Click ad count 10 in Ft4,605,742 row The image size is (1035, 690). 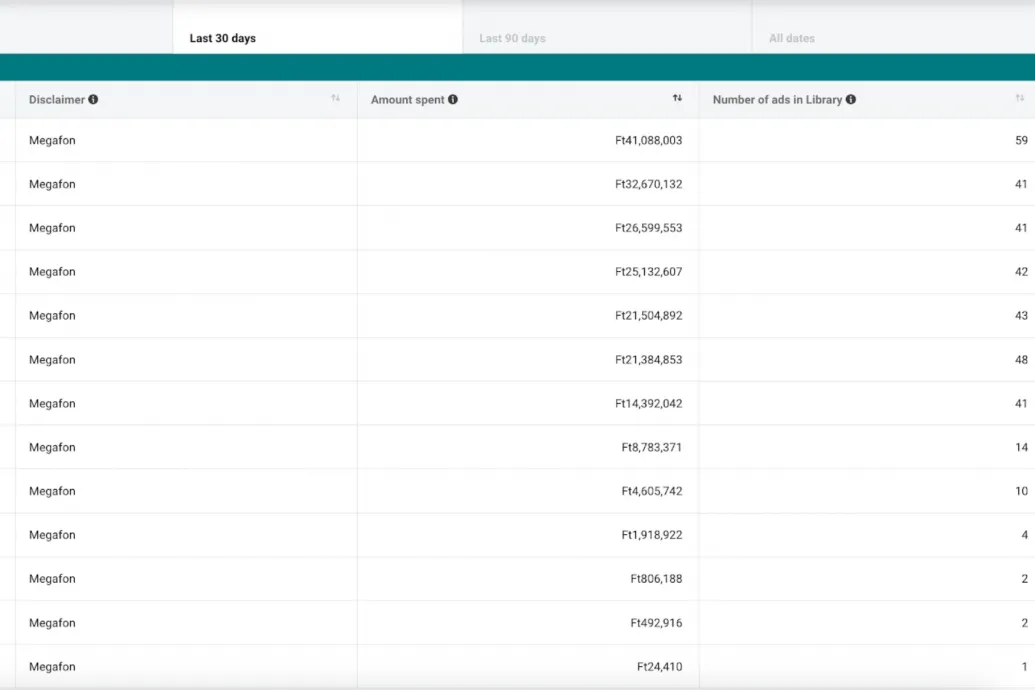click(1021, 491)
